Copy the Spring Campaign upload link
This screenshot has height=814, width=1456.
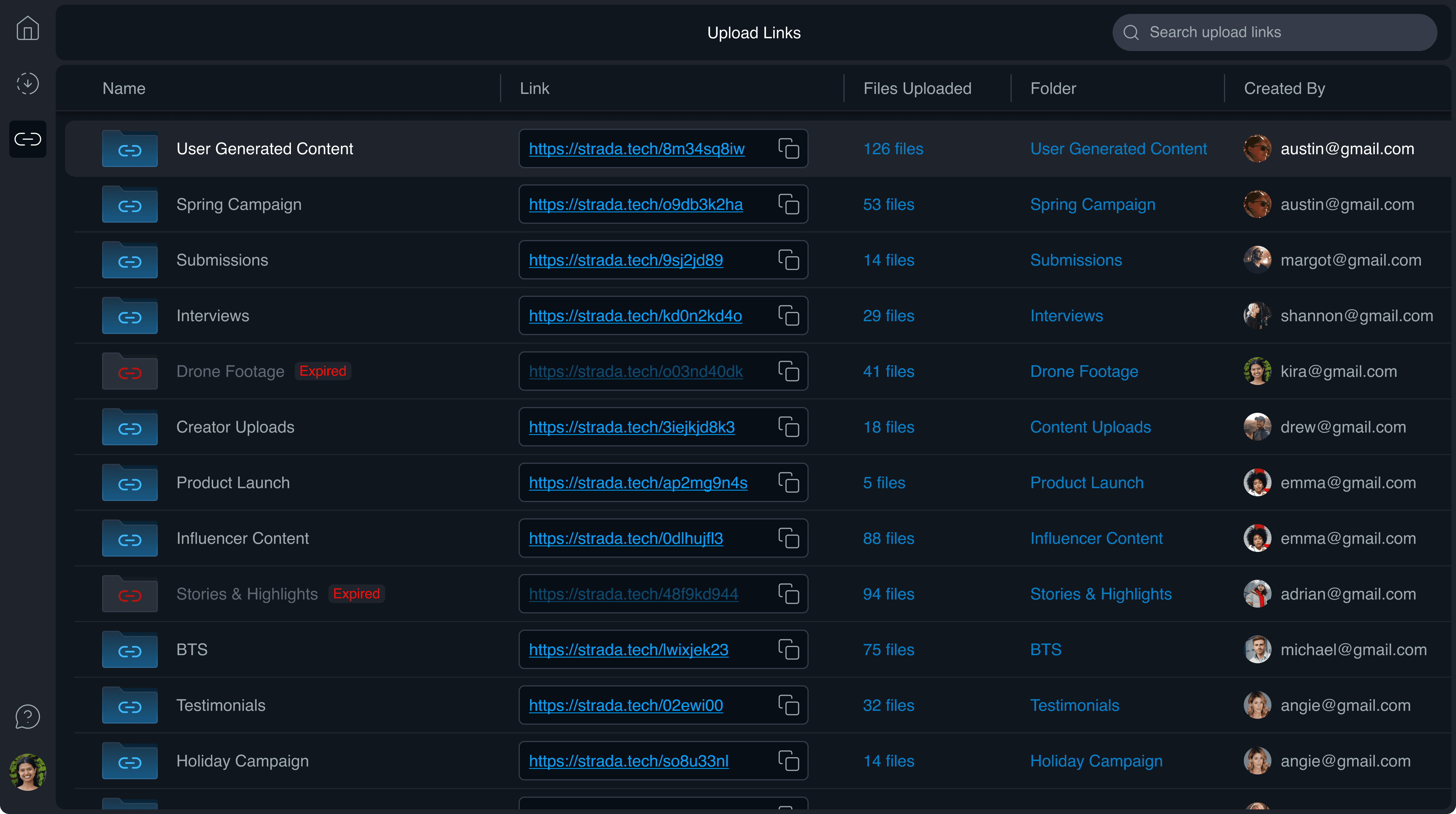point(789,204)
